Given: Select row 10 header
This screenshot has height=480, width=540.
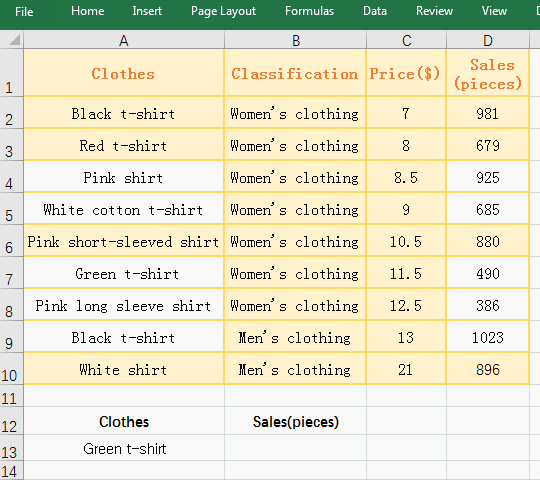Looking at the screenshot, I should point(12,369).
